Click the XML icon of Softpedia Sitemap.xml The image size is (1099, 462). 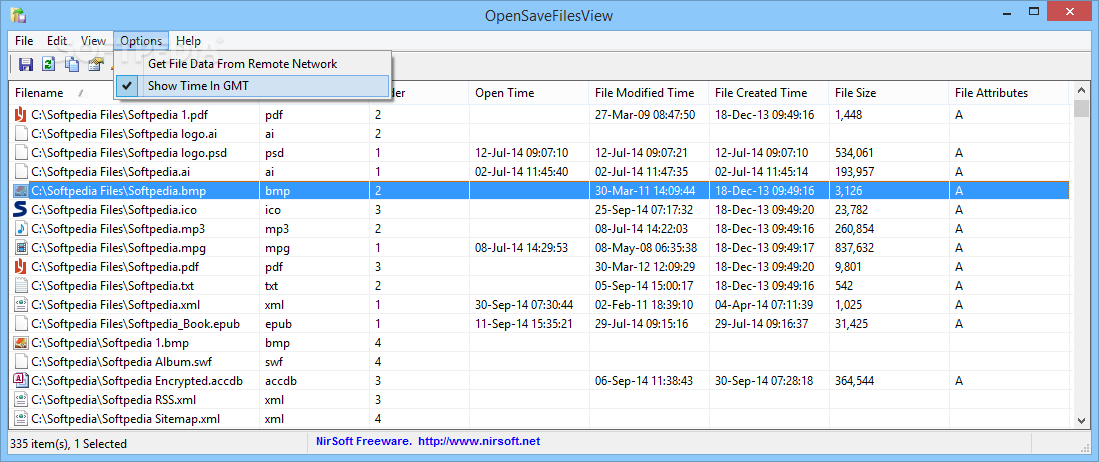(x=21, y=419)
